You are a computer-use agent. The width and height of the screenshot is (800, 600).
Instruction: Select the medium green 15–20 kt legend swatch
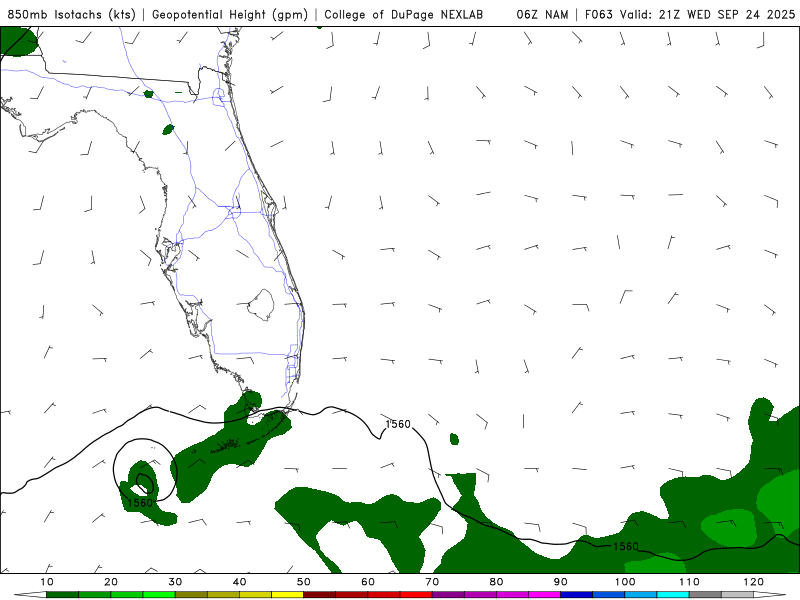click(x=94, y=595)
